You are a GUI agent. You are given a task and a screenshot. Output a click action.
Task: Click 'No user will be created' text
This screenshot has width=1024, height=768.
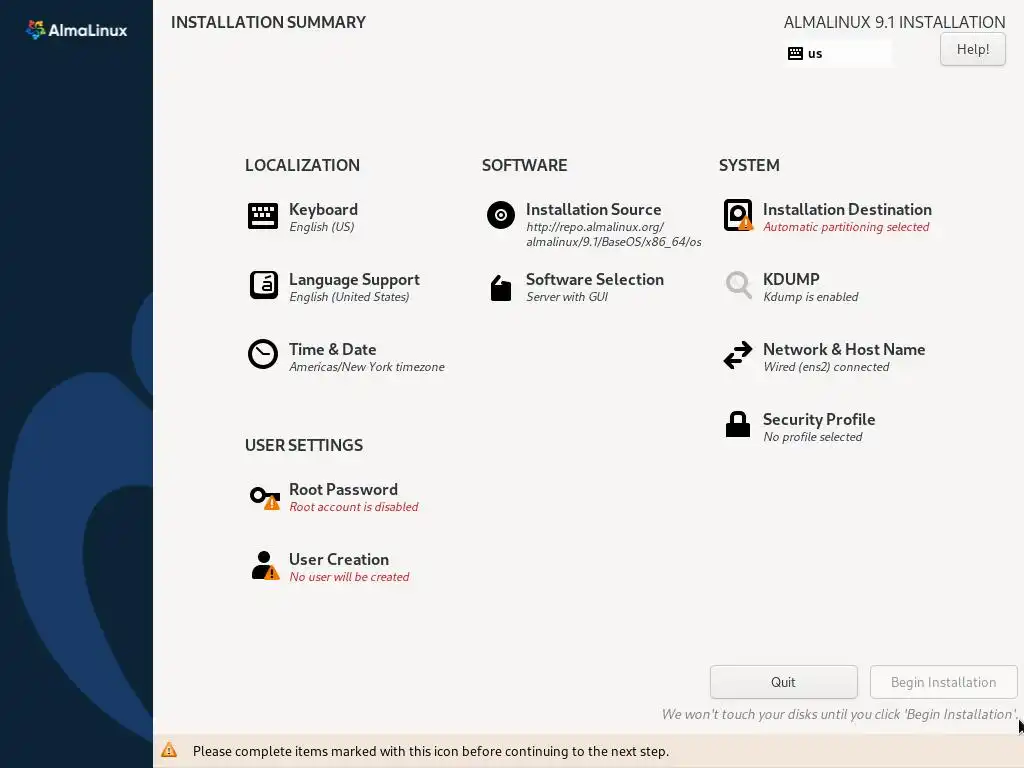[x=349, y=577]
